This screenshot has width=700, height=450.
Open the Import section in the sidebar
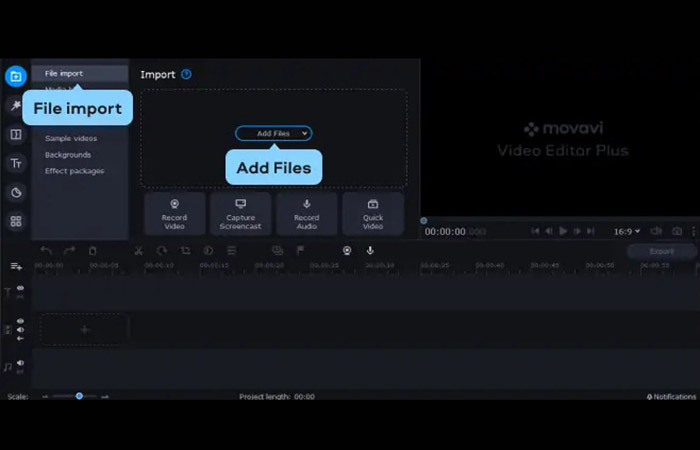coord(16,76)
